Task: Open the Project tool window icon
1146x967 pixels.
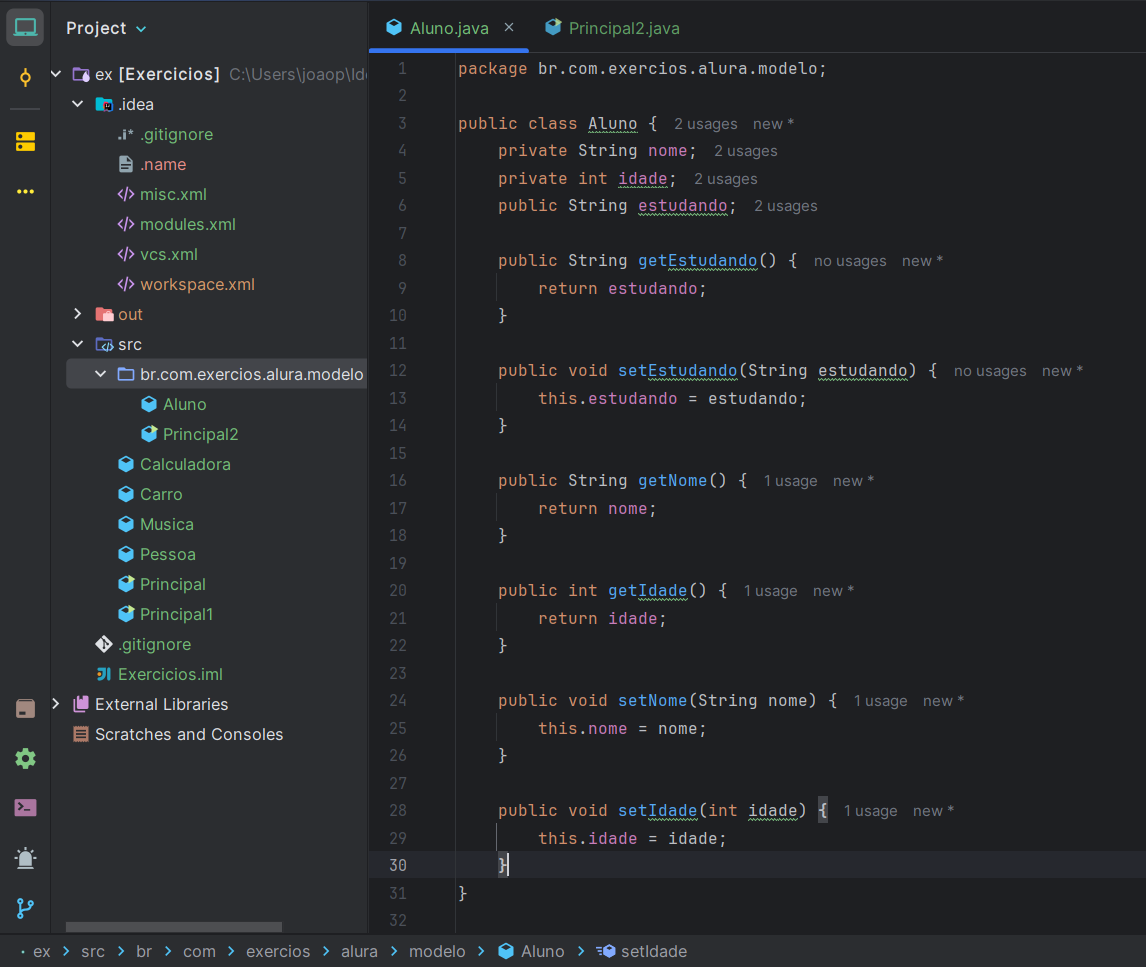Action: coord(25,29)
